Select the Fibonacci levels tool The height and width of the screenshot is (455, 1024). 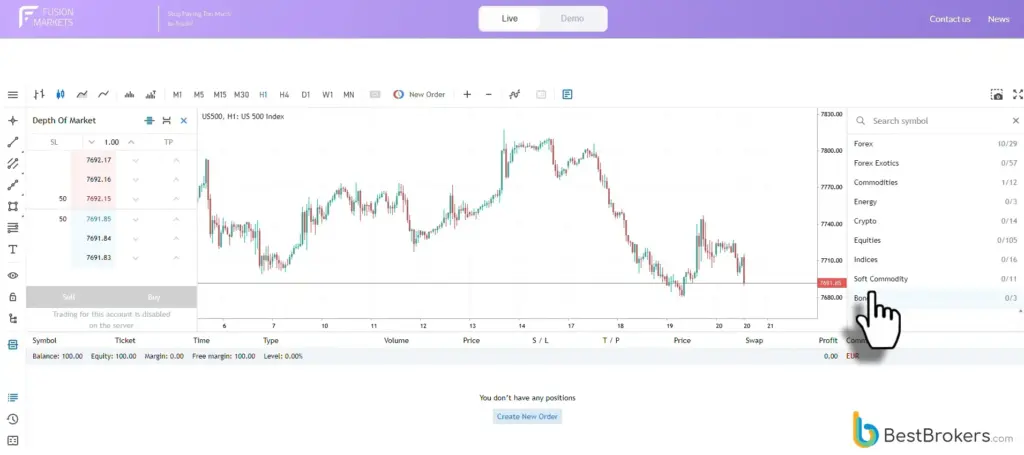click(x=12, y=228)
